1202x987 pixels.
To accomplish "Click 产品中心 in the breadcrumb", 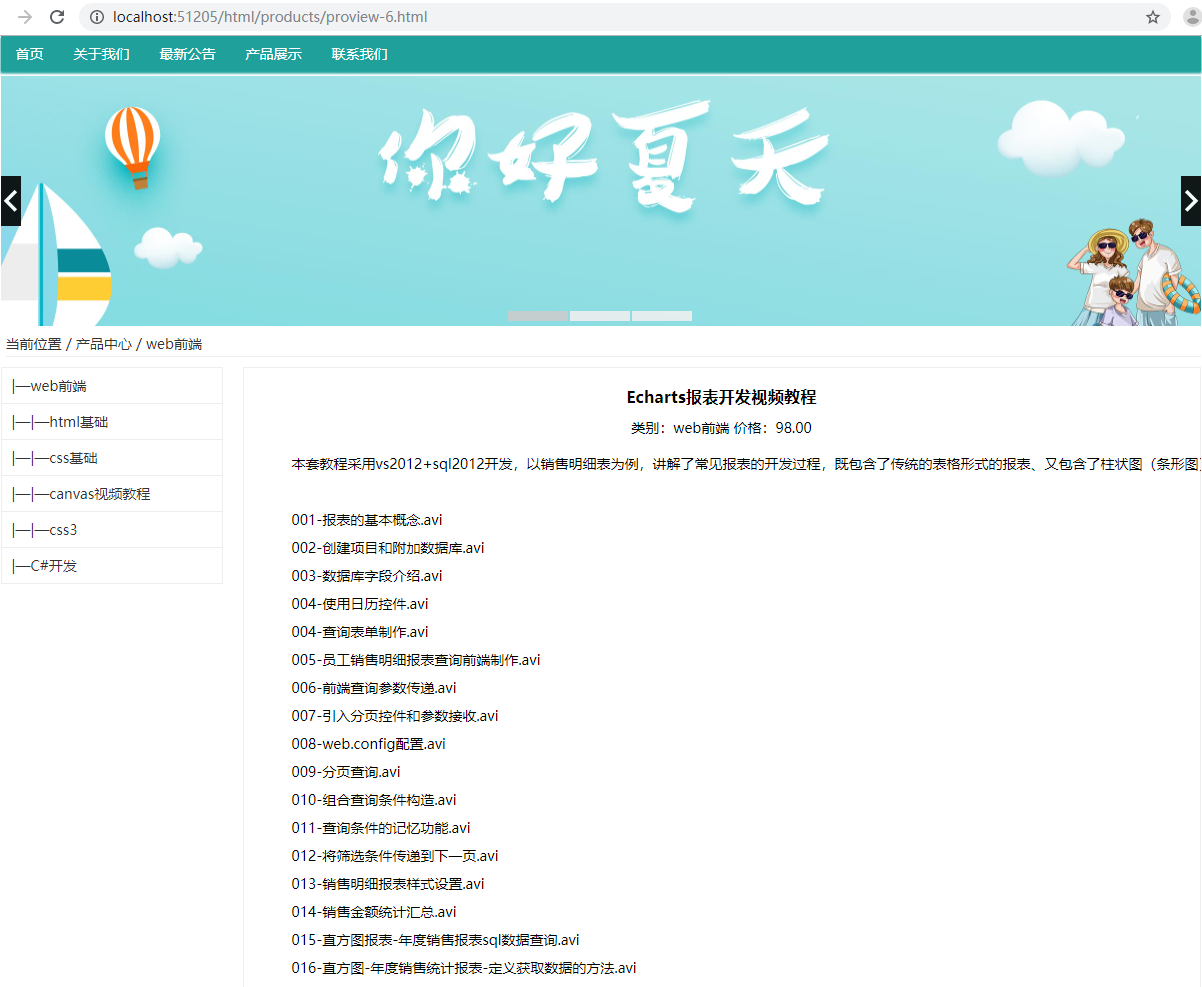I will [x=104, y=344].
